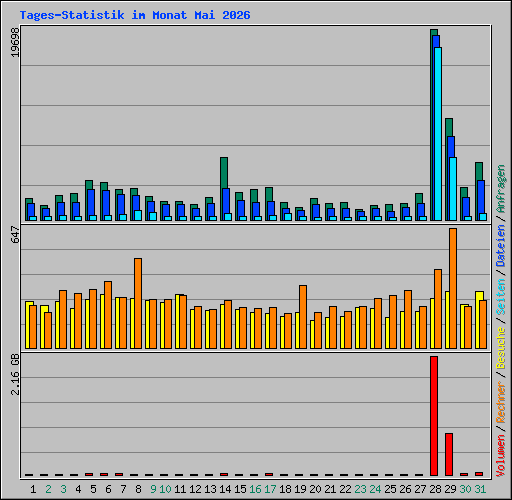Click the red 'Volumen' legend label

pyautogui.click(x=501, y=455)
